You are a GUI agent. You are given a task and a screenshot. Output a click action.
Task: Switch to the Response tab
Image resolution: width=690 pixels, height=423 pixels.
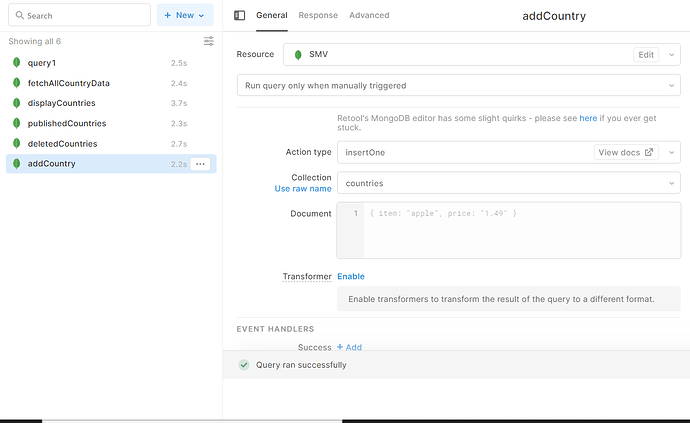318,15
